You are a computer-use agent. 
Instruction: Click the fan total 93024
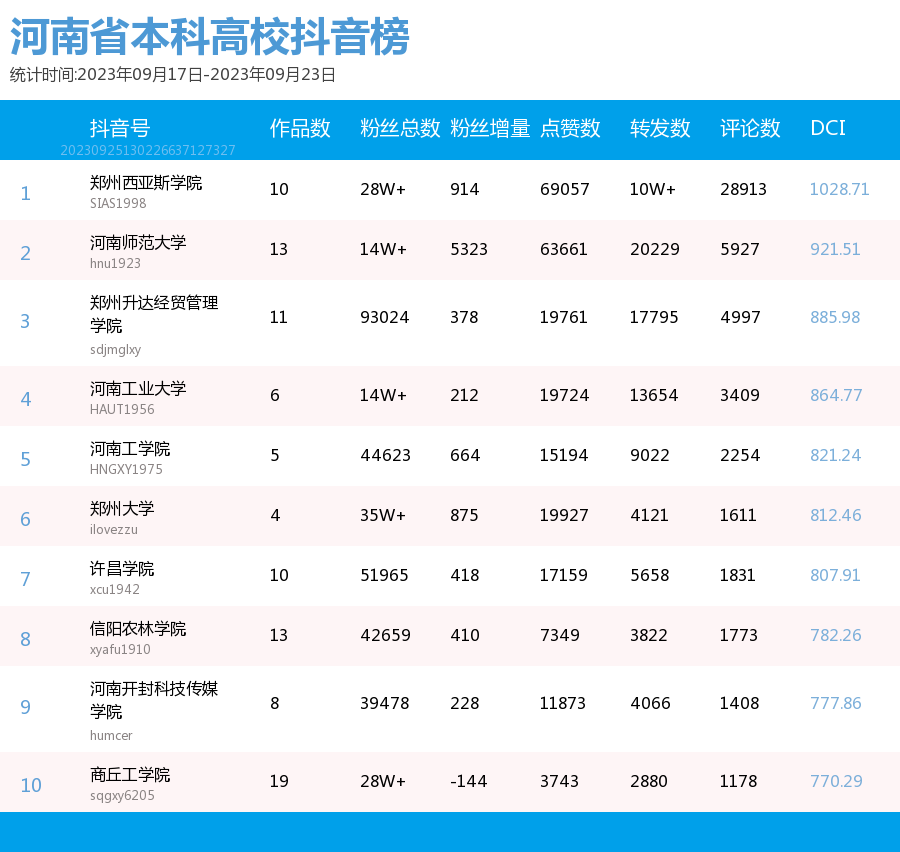385,317
